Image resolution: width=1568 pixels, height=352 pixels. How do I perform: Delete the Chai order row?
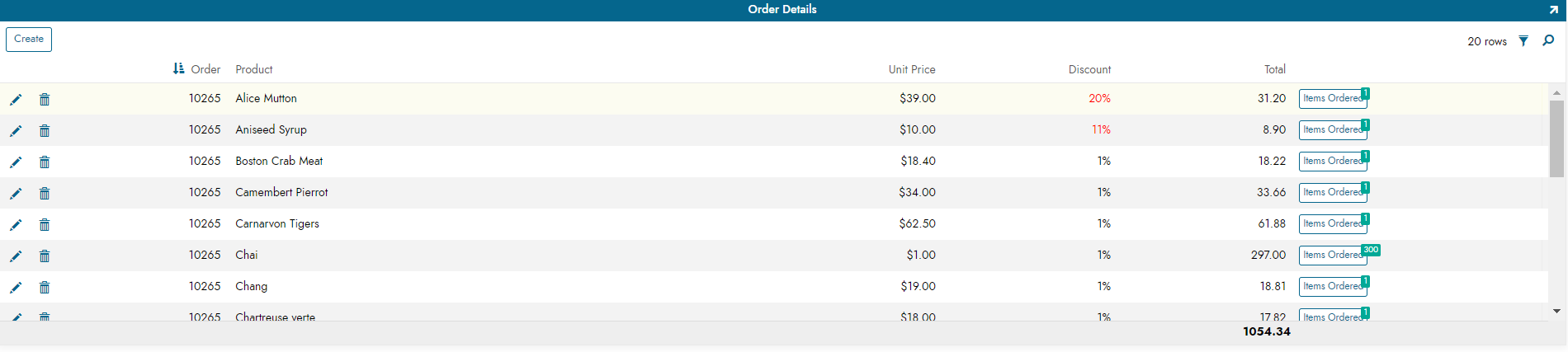[45, 256]
